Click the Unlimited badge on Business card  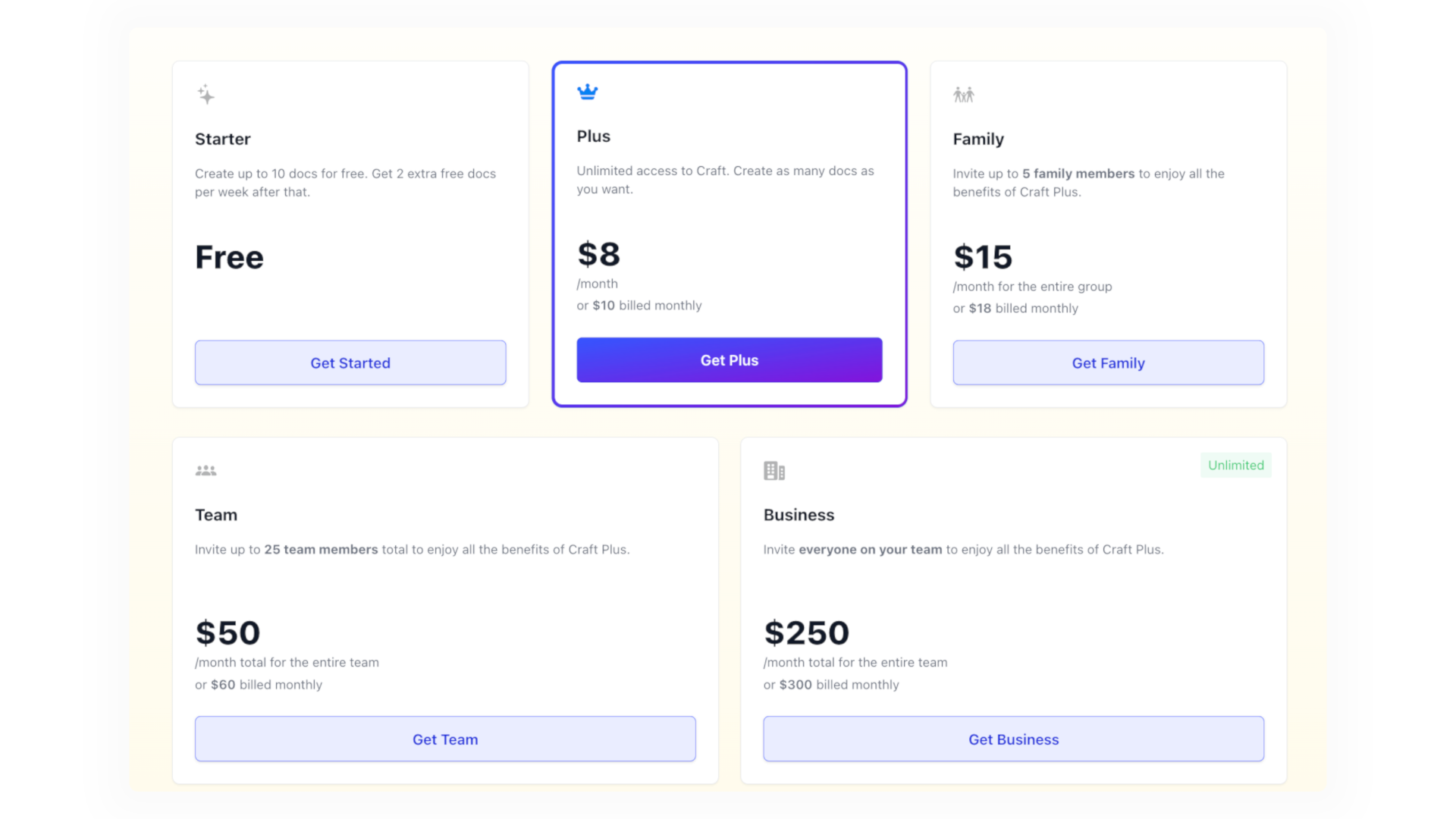(1236, 465)
